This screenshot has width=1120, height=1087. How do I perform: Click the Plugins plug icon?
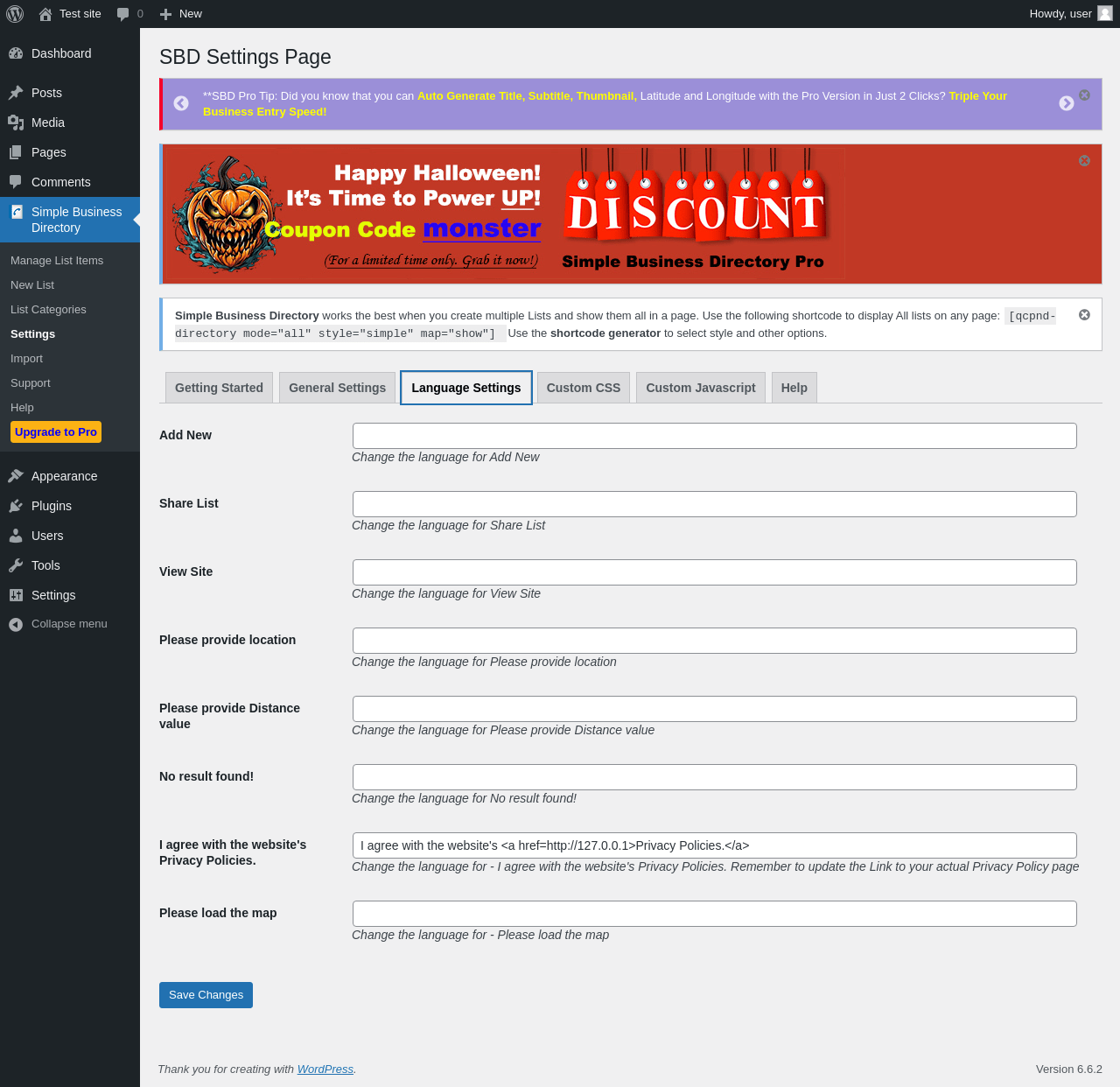pyautogui.click(x=16, y=506)
